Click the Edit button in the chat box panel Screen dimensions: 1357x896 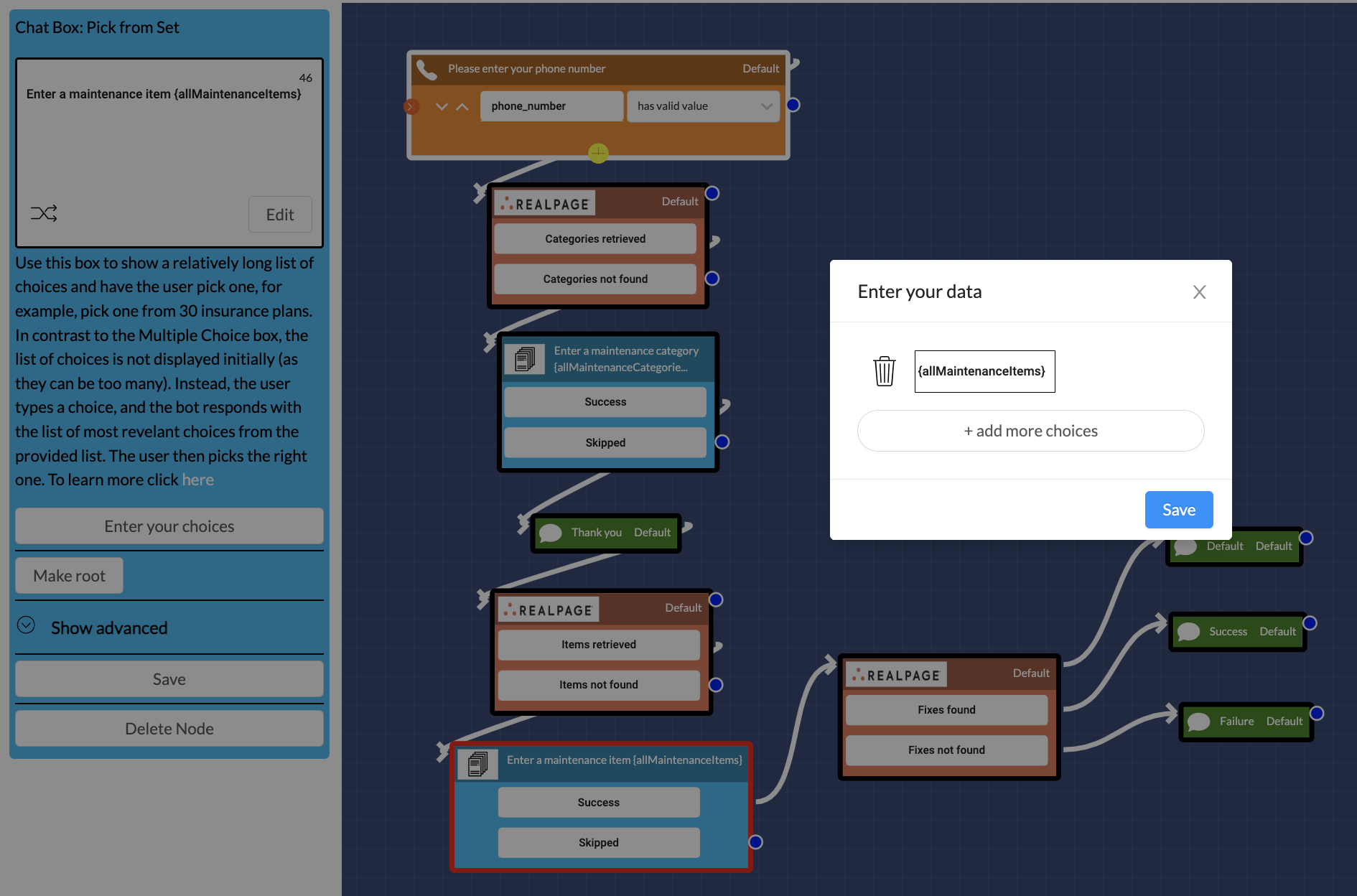[280, 214]
